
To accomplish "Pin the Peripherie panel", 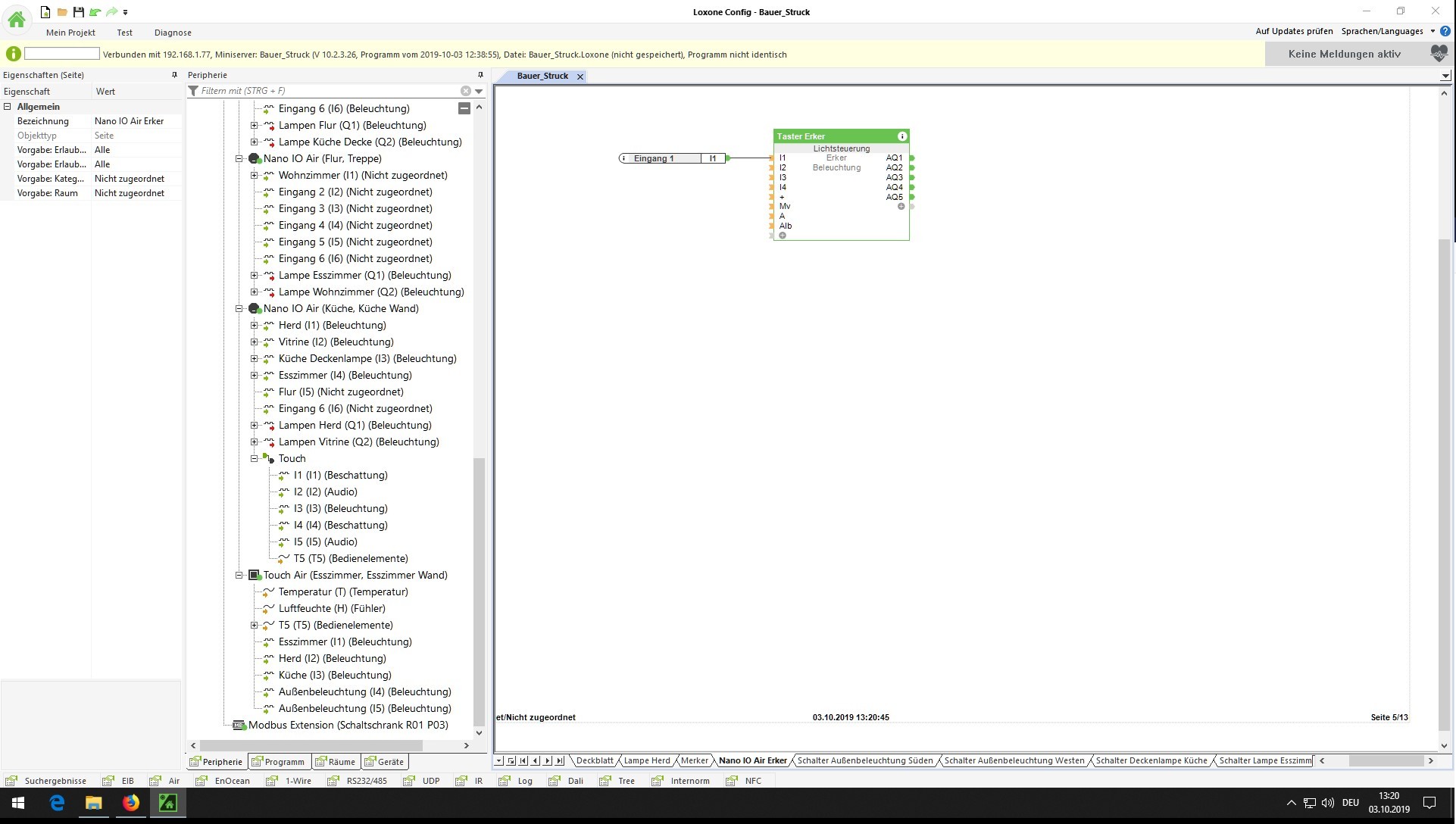I will 480,75.
